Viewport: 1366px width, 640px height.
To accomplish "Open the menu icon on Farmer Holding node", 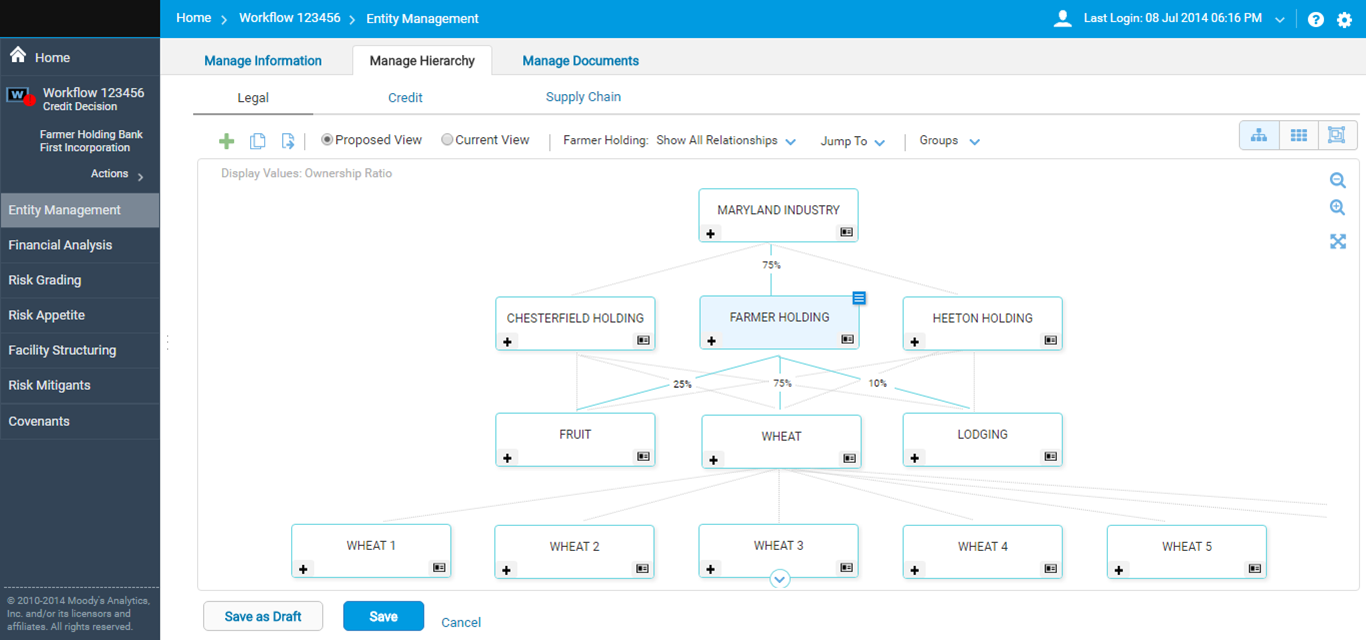I will tap(859, 298).
